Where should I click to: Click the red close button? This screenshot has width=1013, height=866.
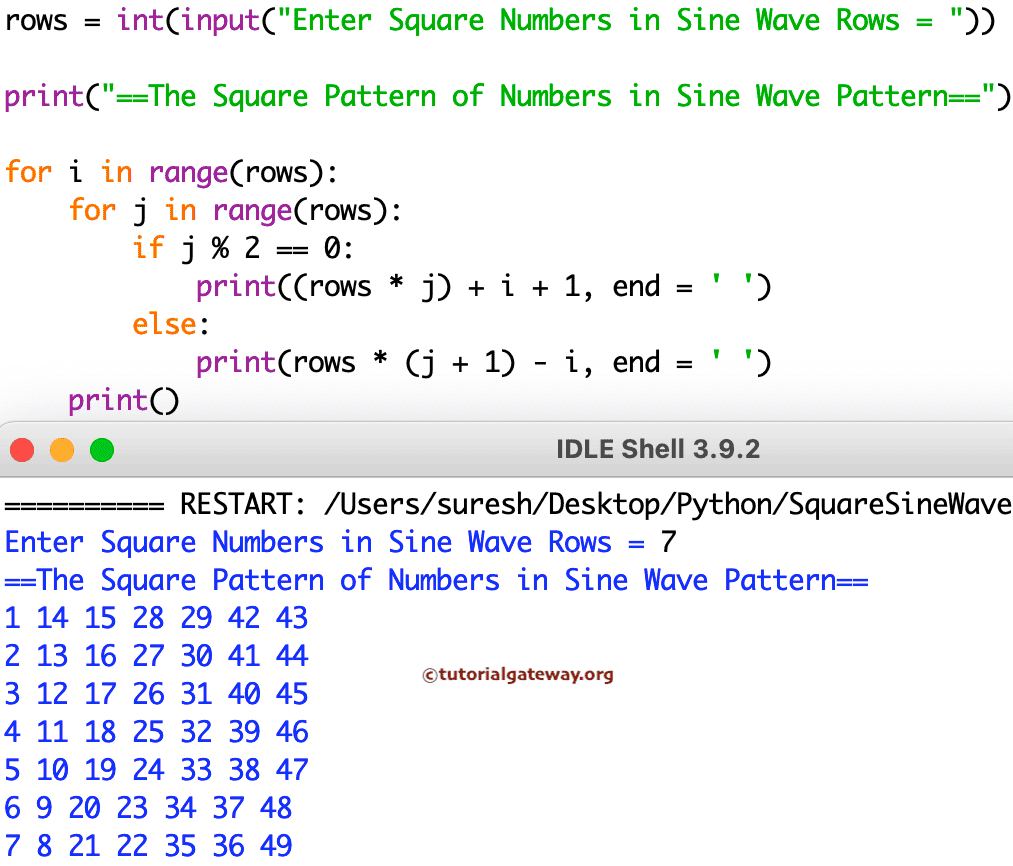tap(21, 449)
